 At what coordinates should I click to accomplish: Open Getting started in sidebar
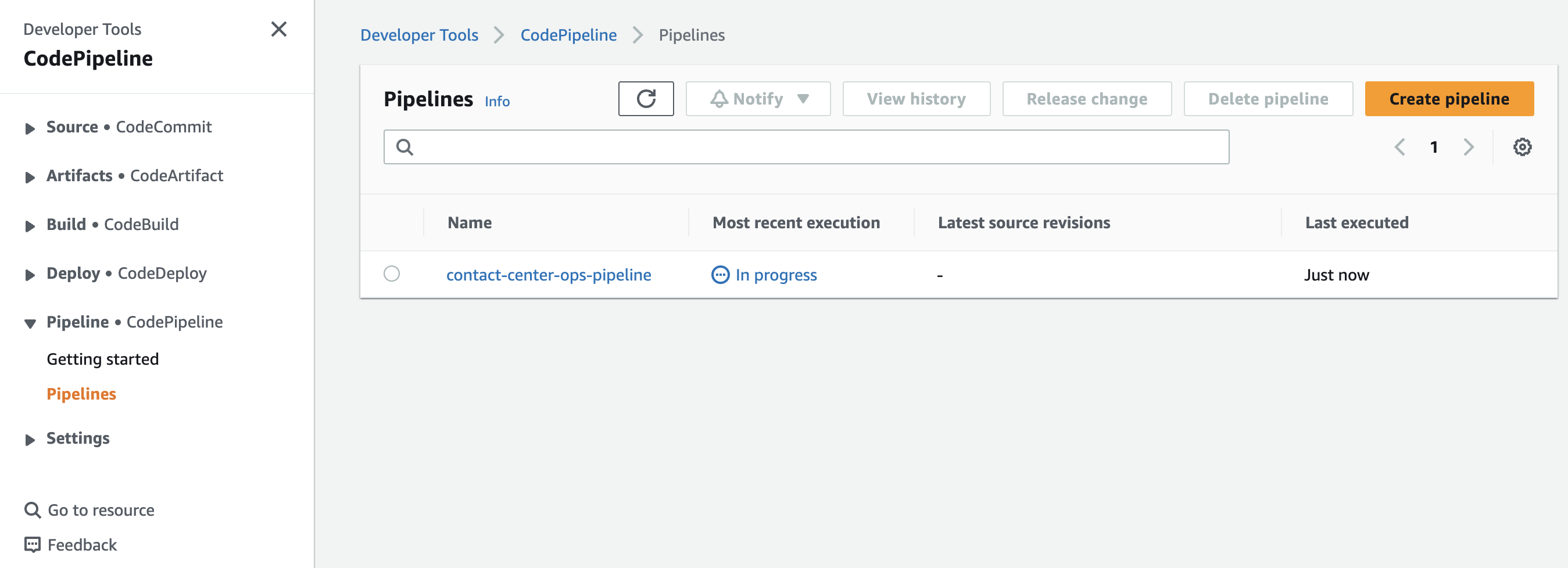point(103,359)
